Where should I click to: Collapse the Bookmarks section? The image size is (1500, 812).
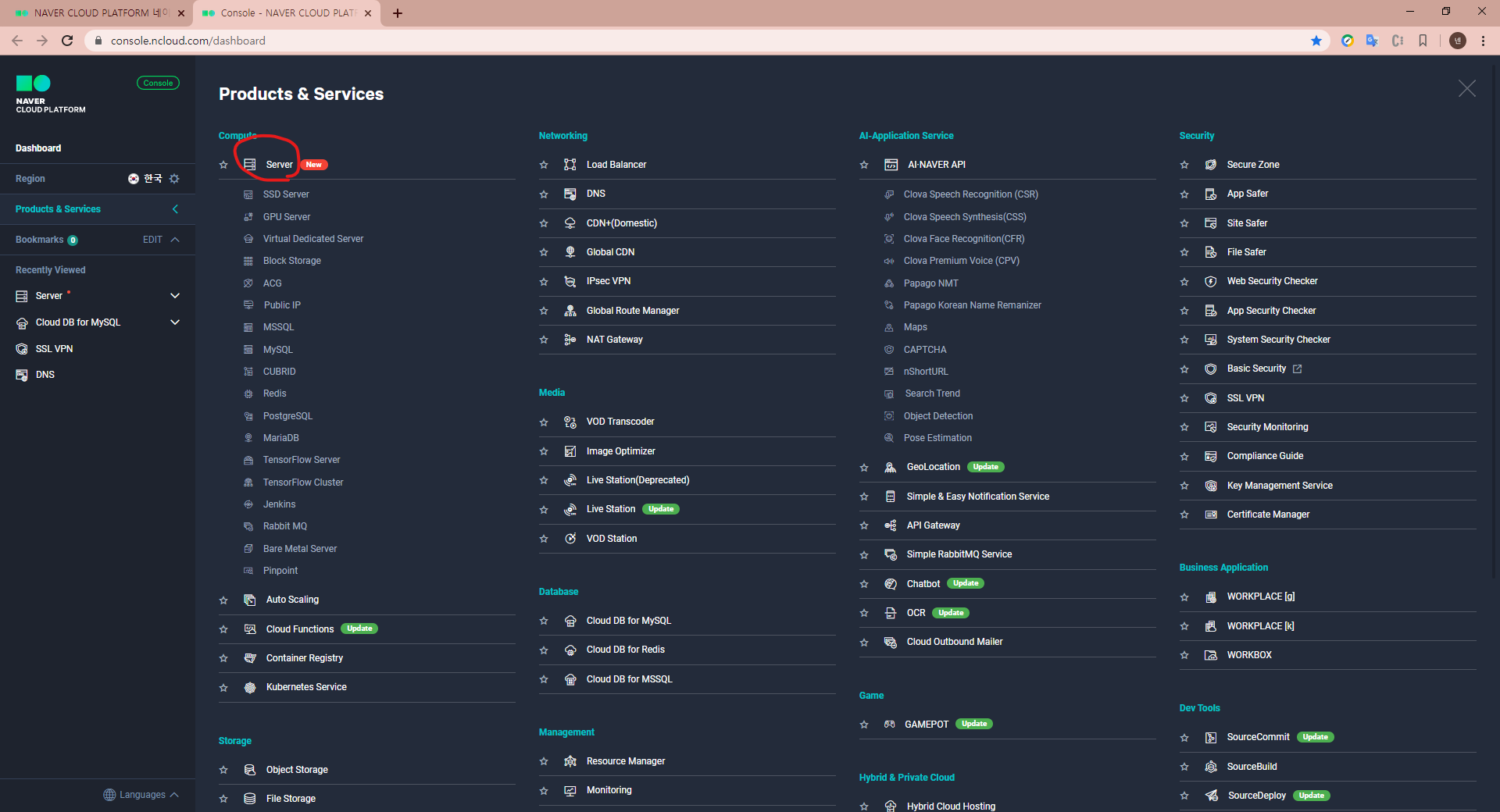[175, 240]
